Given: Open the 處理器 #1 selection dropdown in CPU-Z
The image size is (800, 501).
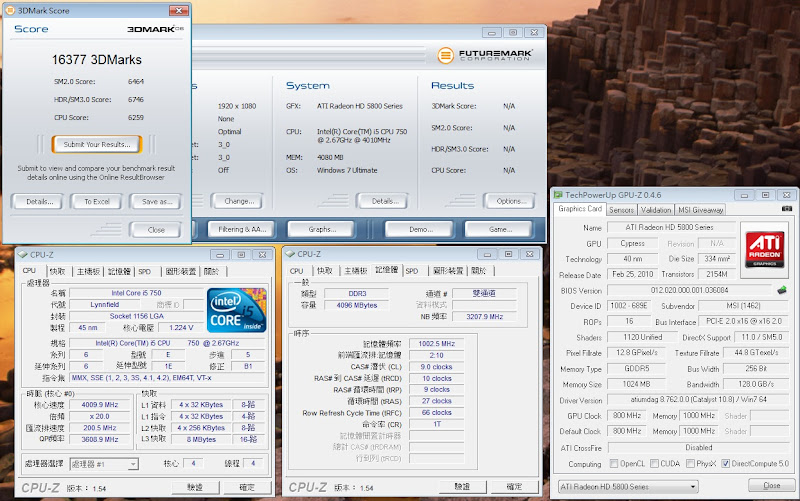Looking at the screenshot, I should coord(104,464).
